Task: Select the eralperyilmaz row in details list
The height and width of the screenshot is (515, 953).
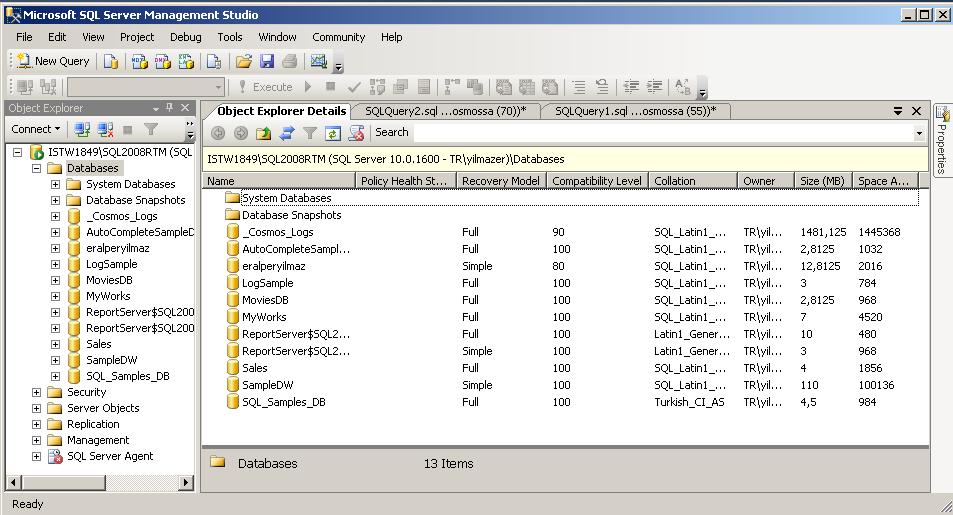Action: pyautogui.click(x=559, y=266)
